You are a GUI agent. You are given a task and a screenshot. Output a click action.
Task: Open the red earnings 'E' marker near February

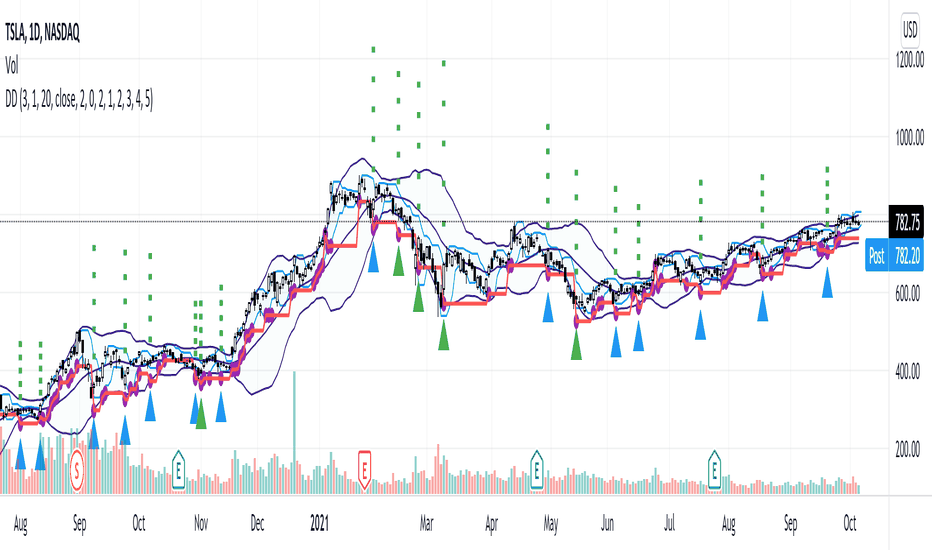[364, 470]
